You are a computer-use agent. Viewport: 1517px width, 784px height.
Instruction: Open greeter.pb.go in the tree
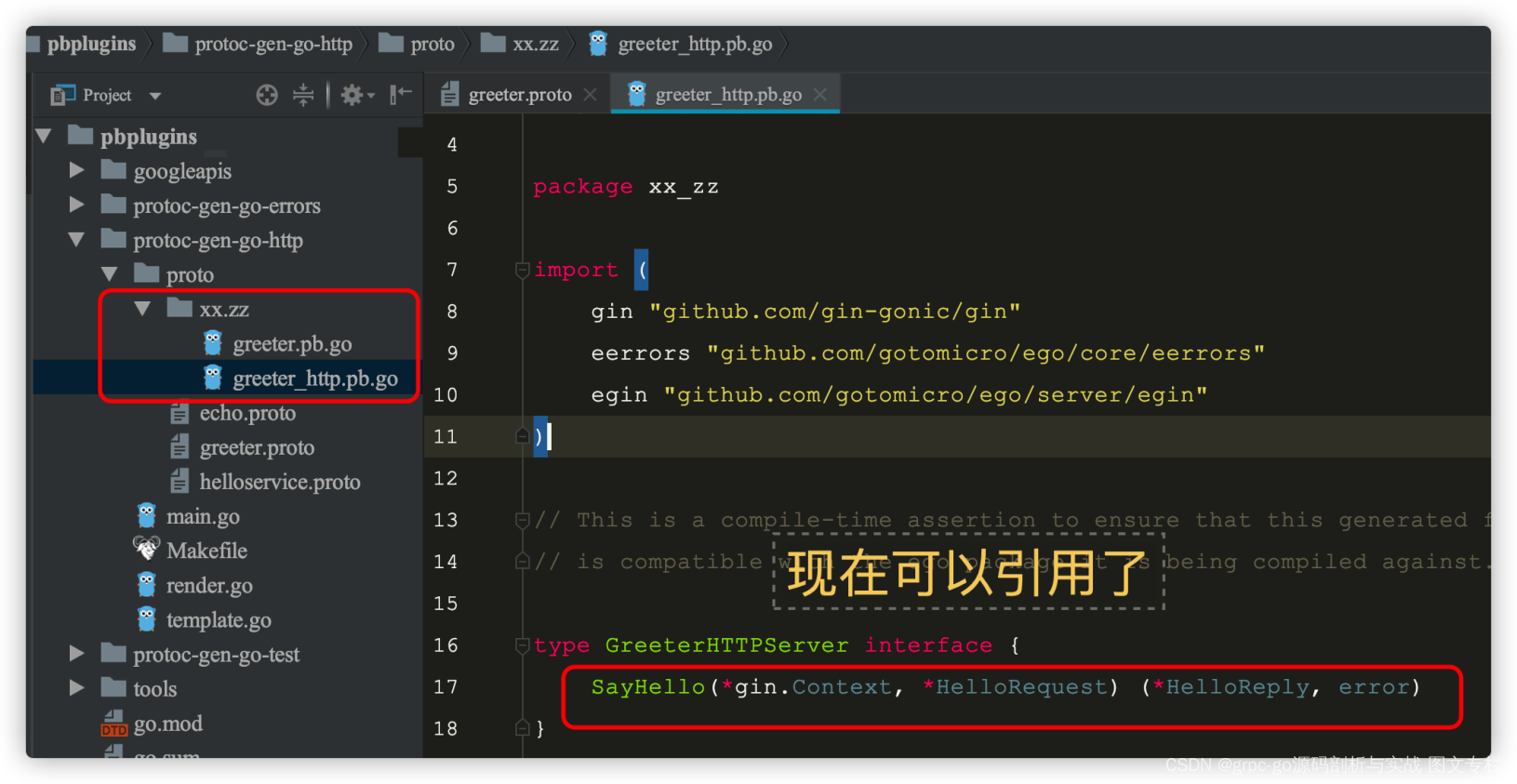click(x=292, y=344)
